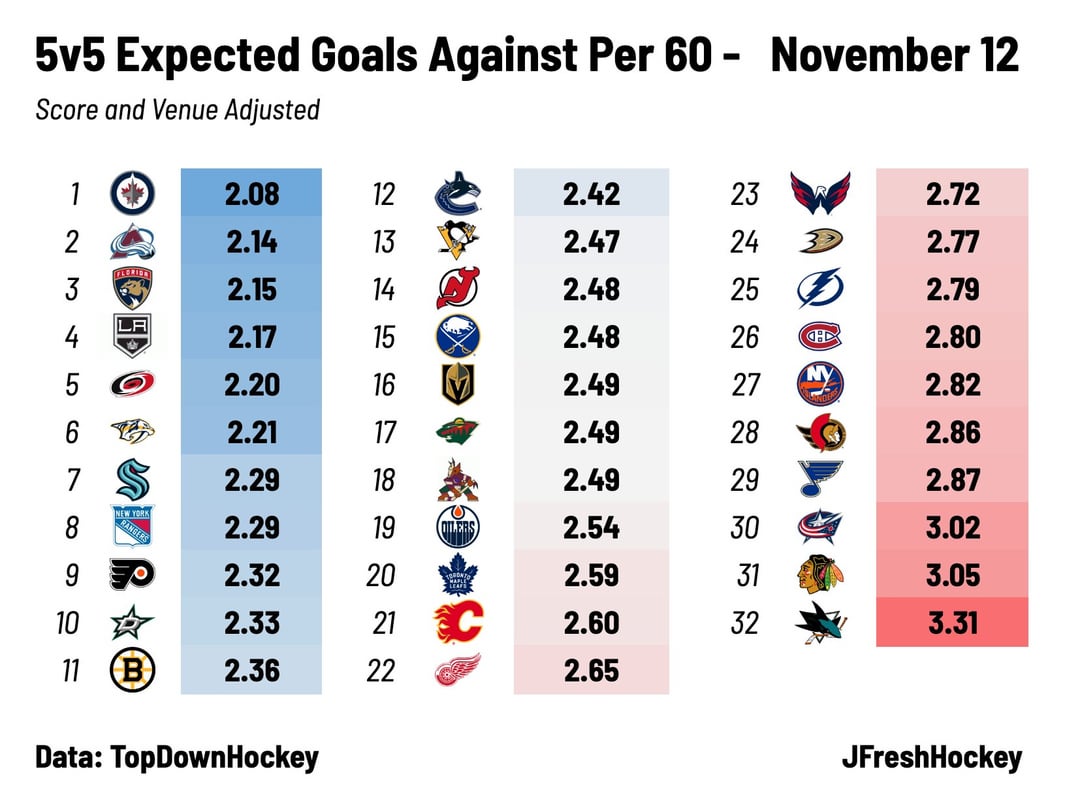Click the San Jose Sharks logo
The image size is (1080, 812).
[820, 623]
